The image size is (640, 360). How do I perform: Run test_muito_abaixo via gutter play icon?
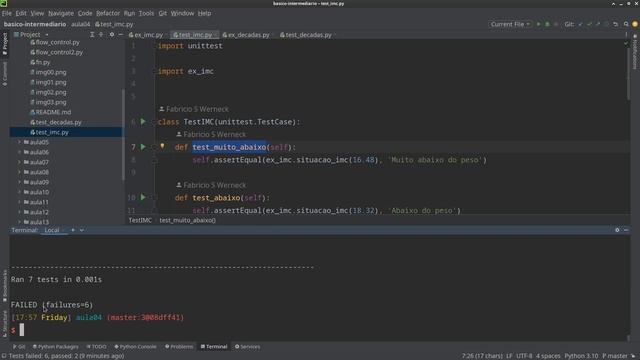(143, 147)
